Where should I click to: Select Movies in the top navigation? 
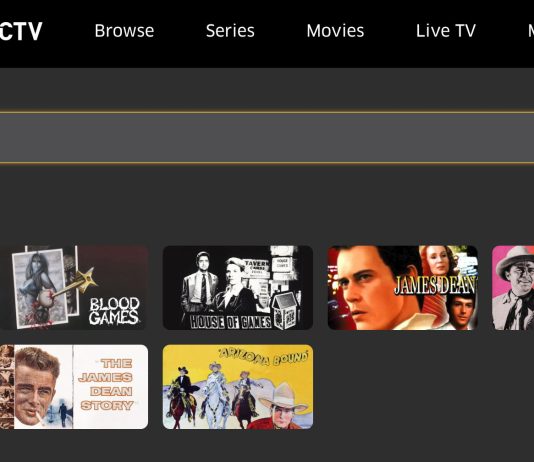coord(335,31)
